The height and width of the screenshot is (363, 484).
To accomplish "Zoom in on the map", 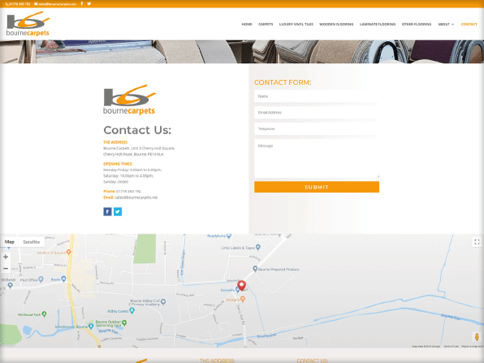I will click(x=6, y=257).
